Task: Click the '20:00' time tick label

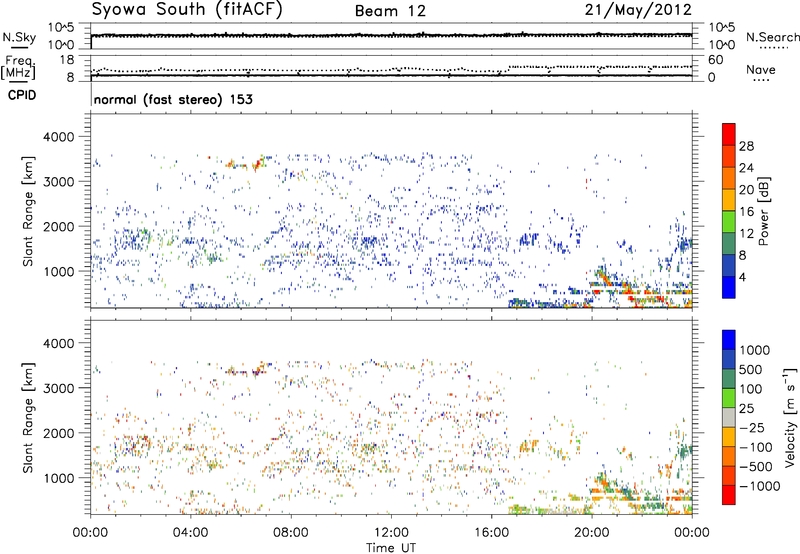Action: tap(591, 533)
